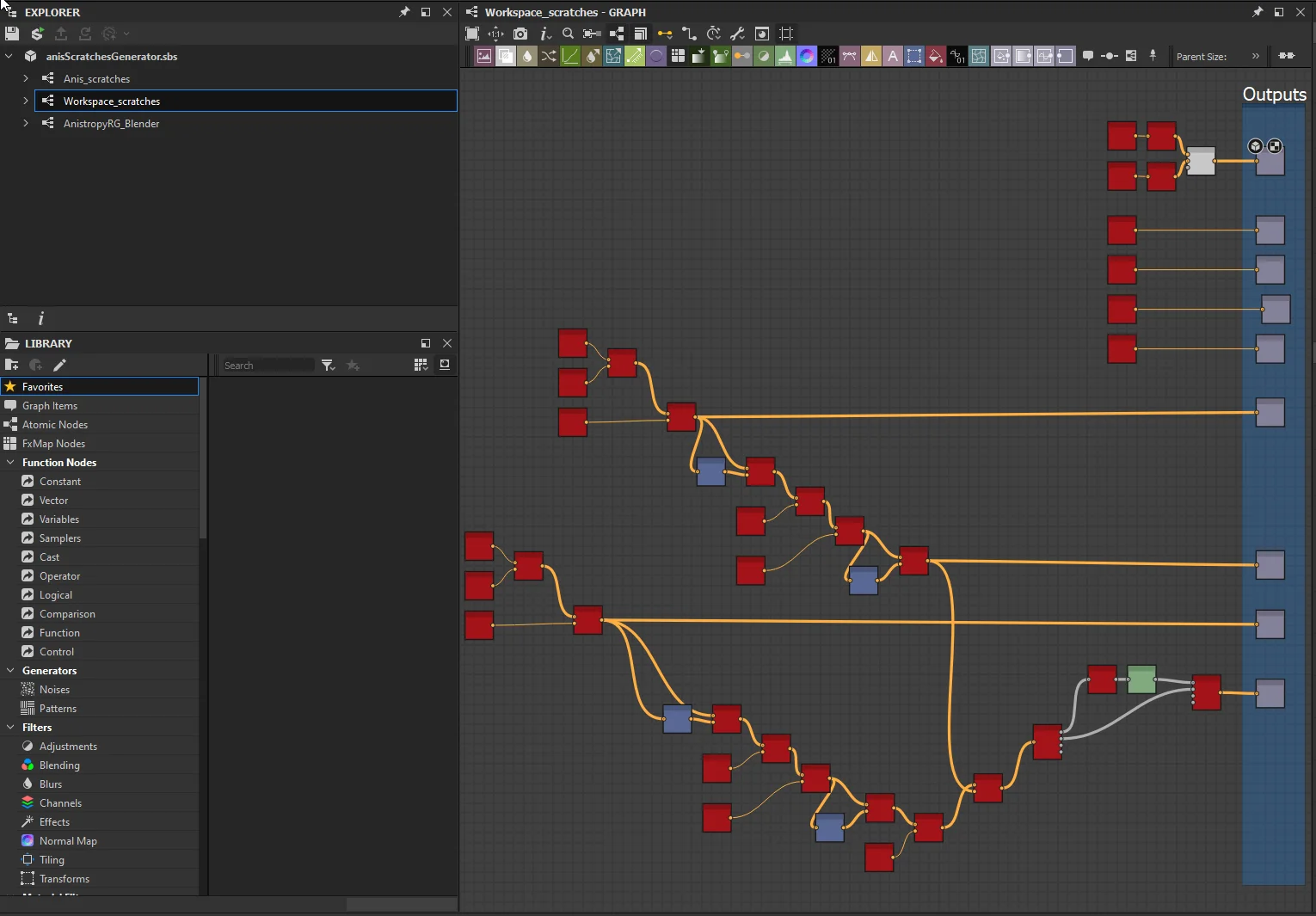Toggle the yellow link display mode
1316x916 pixels.
pyautogui.click(x=665, y=34)
